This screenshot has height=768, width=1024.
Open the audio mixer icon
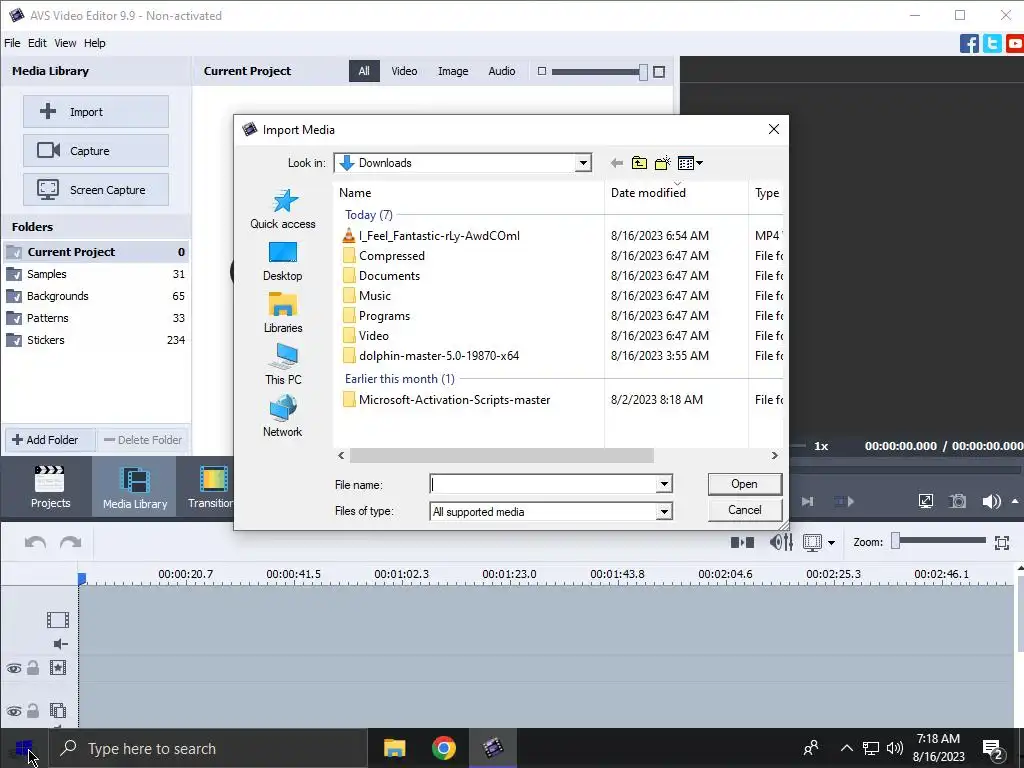point(781,542)
